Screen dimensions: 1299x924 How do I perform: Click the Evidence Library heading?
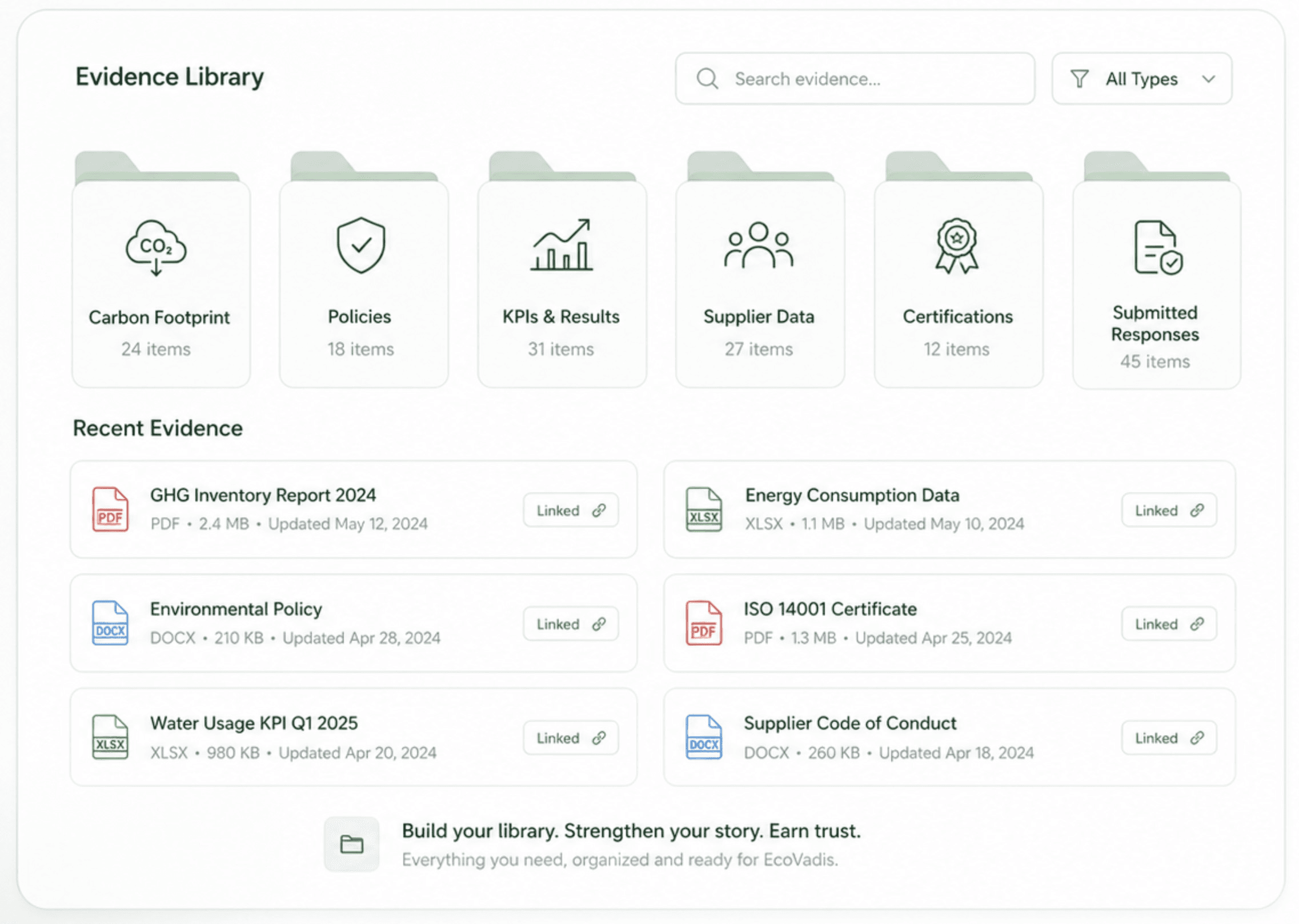(x=170, y=77)
